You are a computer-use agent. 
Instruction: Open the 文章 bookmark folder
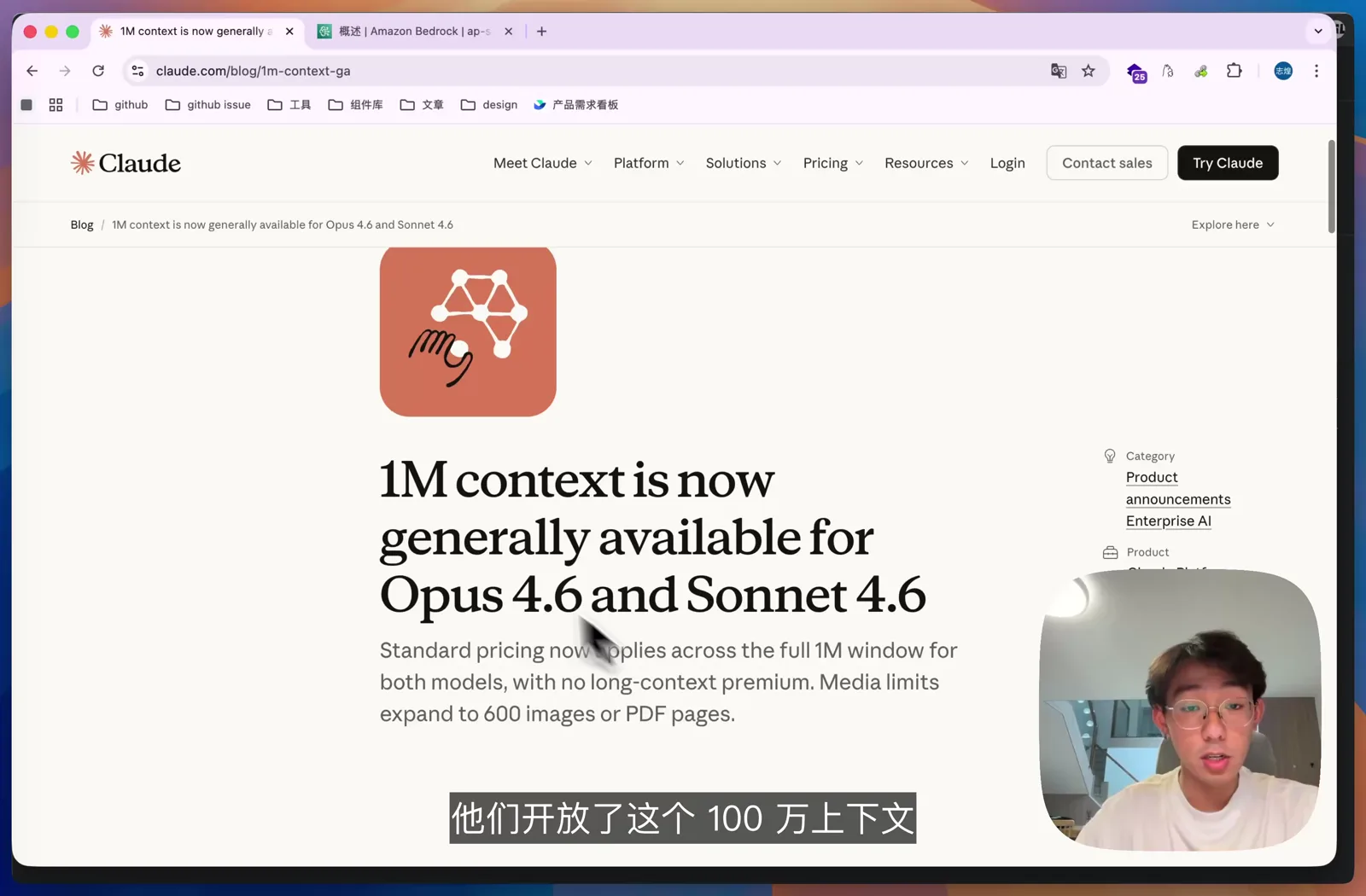422,105
